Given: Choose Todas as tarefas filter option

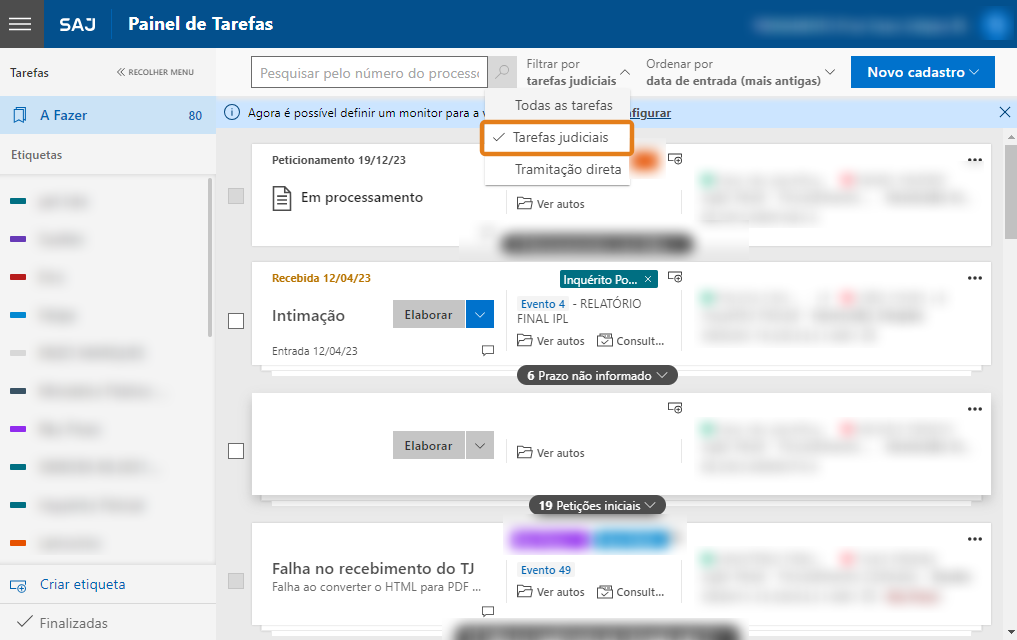Looking at the screenshot, I should (x=563, y=105).
